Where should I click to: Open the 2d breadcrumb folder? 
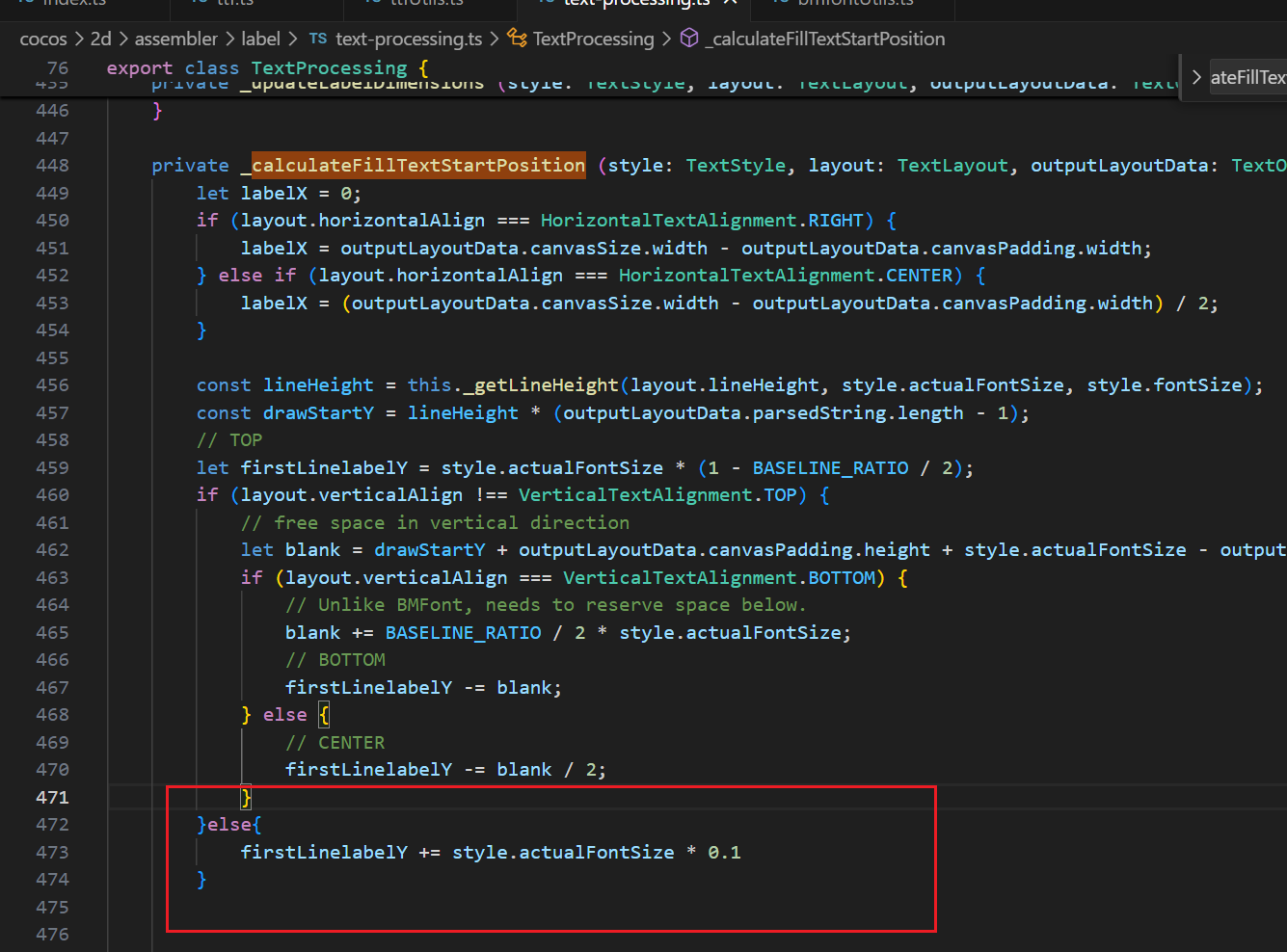[x=101, y=39]
